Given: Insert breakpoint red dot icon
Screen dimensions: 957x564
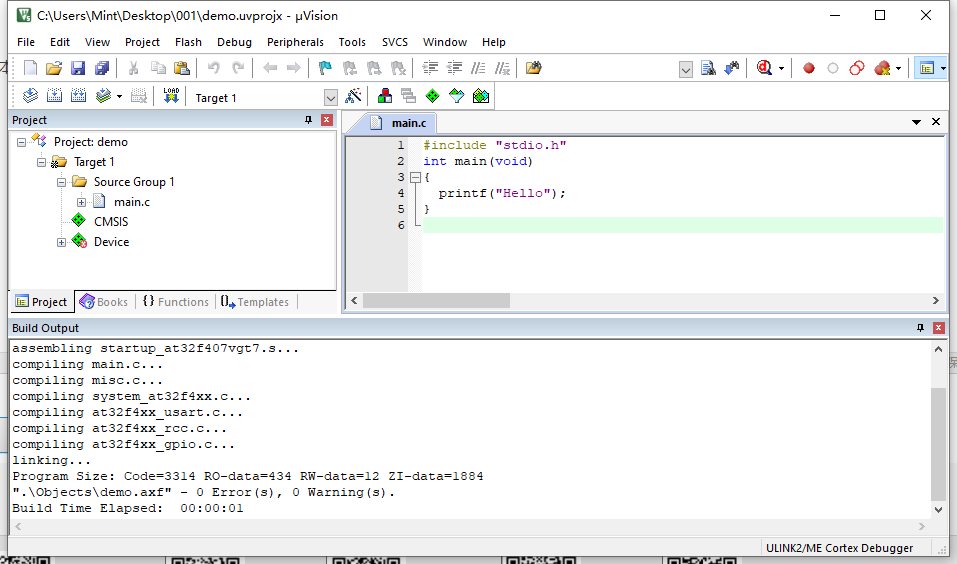Looking at the screenshot, I should 809,68.
